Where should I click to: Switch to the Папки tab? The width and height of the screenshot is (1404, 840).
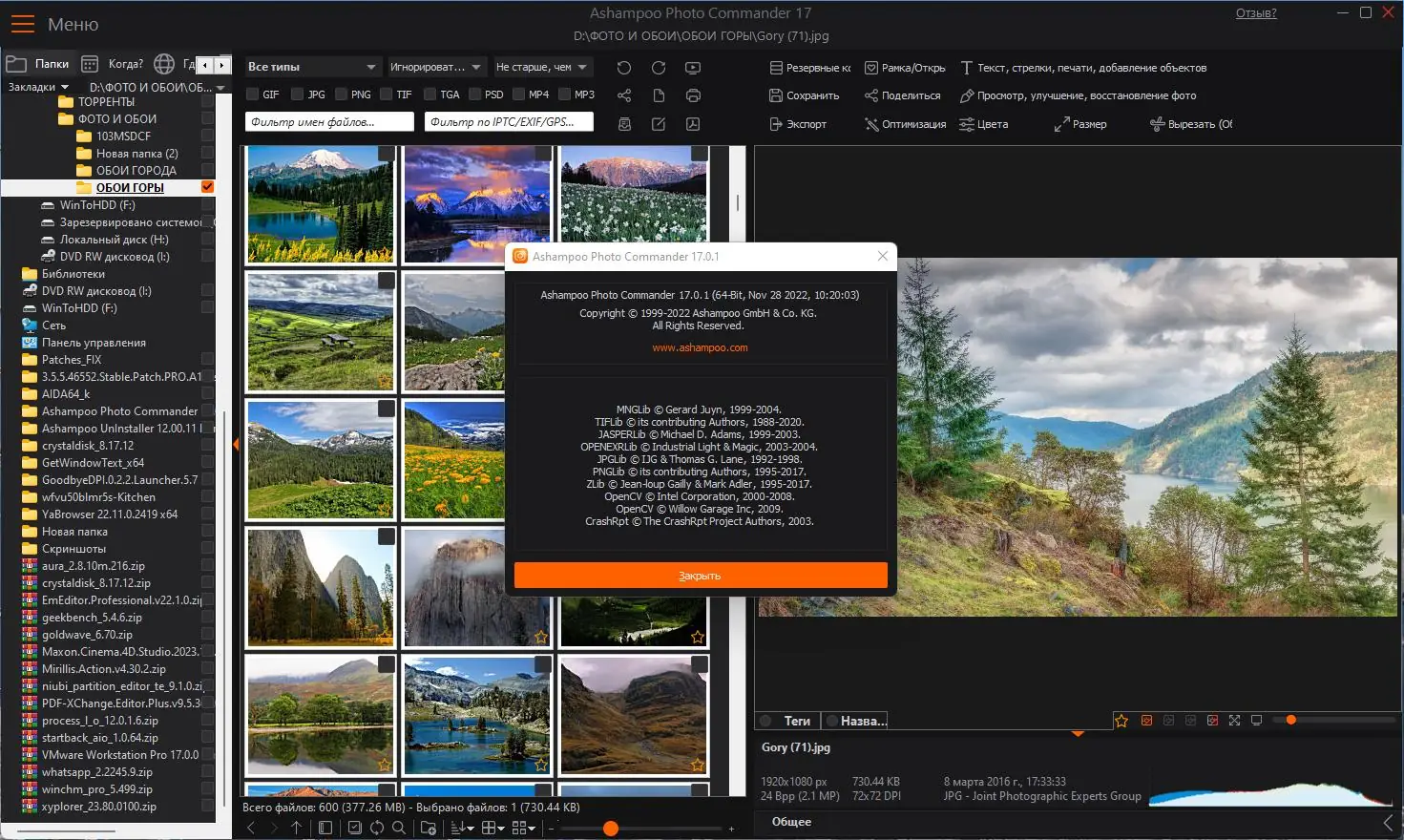[38, 64]
